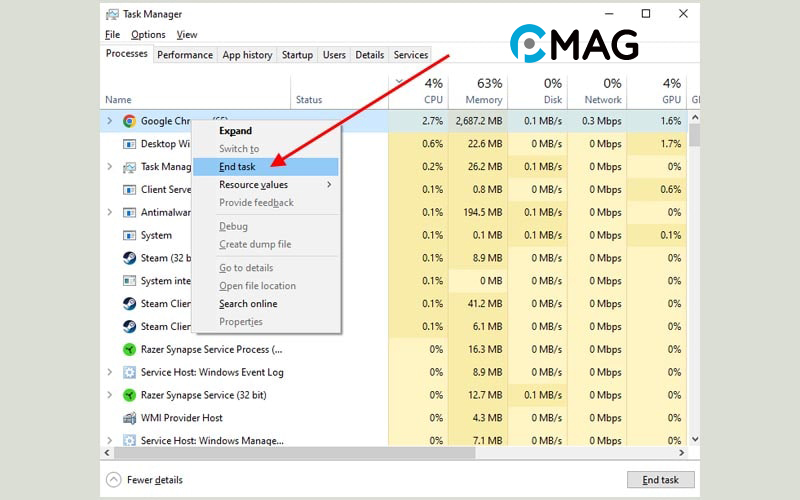Select Search online in context menu
Screen dimensions: 800x500
click(248, 304)
